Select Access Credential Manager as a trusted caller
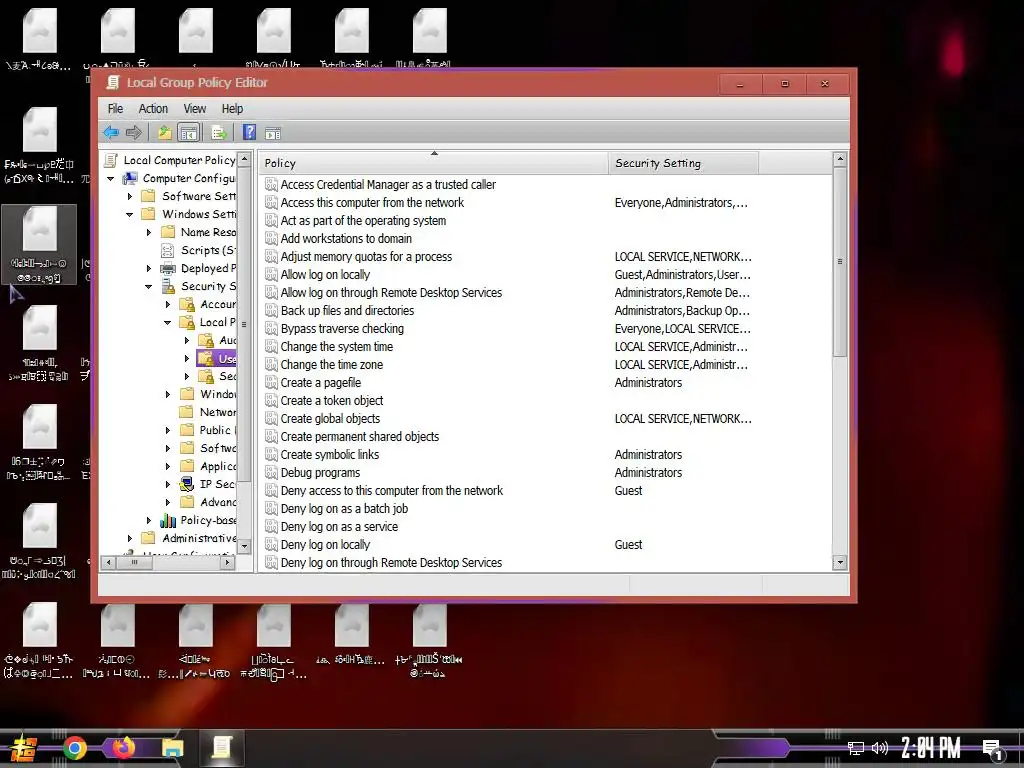Image resolution: width=1024 pixels, height=768 pixels. point(388,185)
